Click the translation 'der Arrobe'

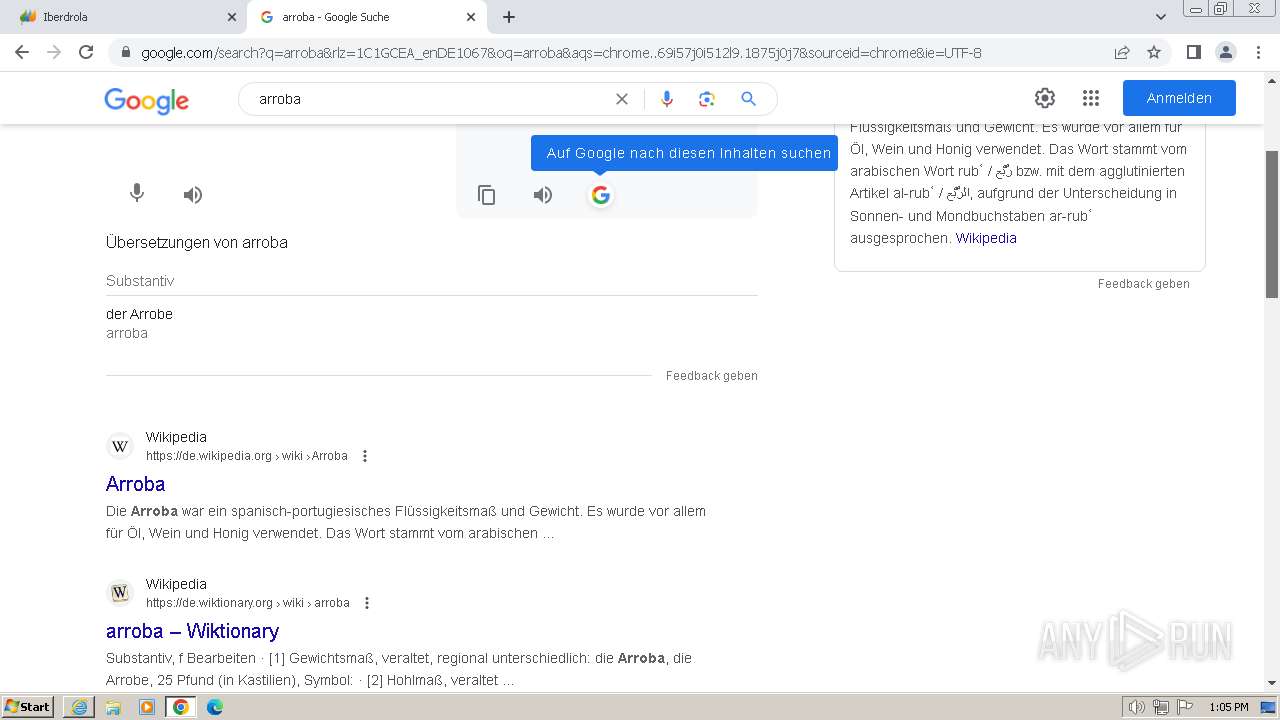click(139, 314)
